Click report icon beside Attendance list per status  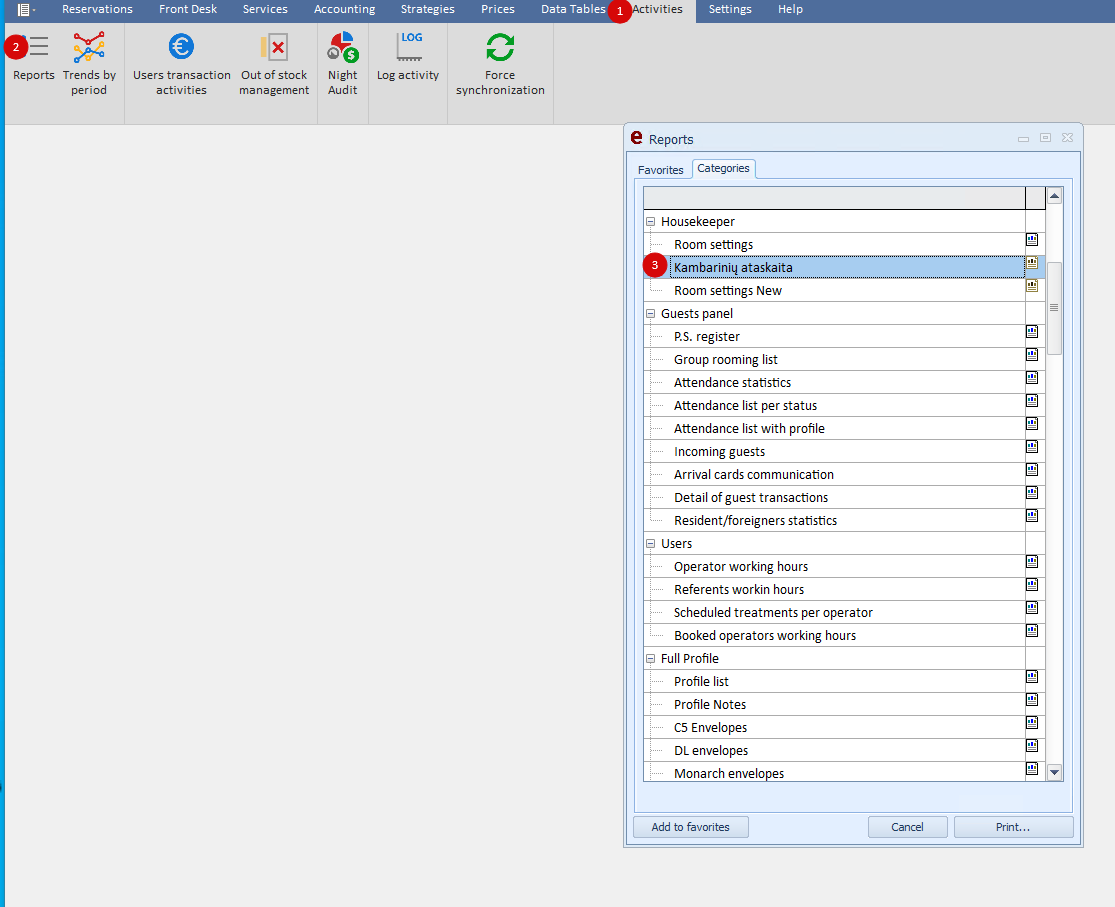tap(1032, 401)
